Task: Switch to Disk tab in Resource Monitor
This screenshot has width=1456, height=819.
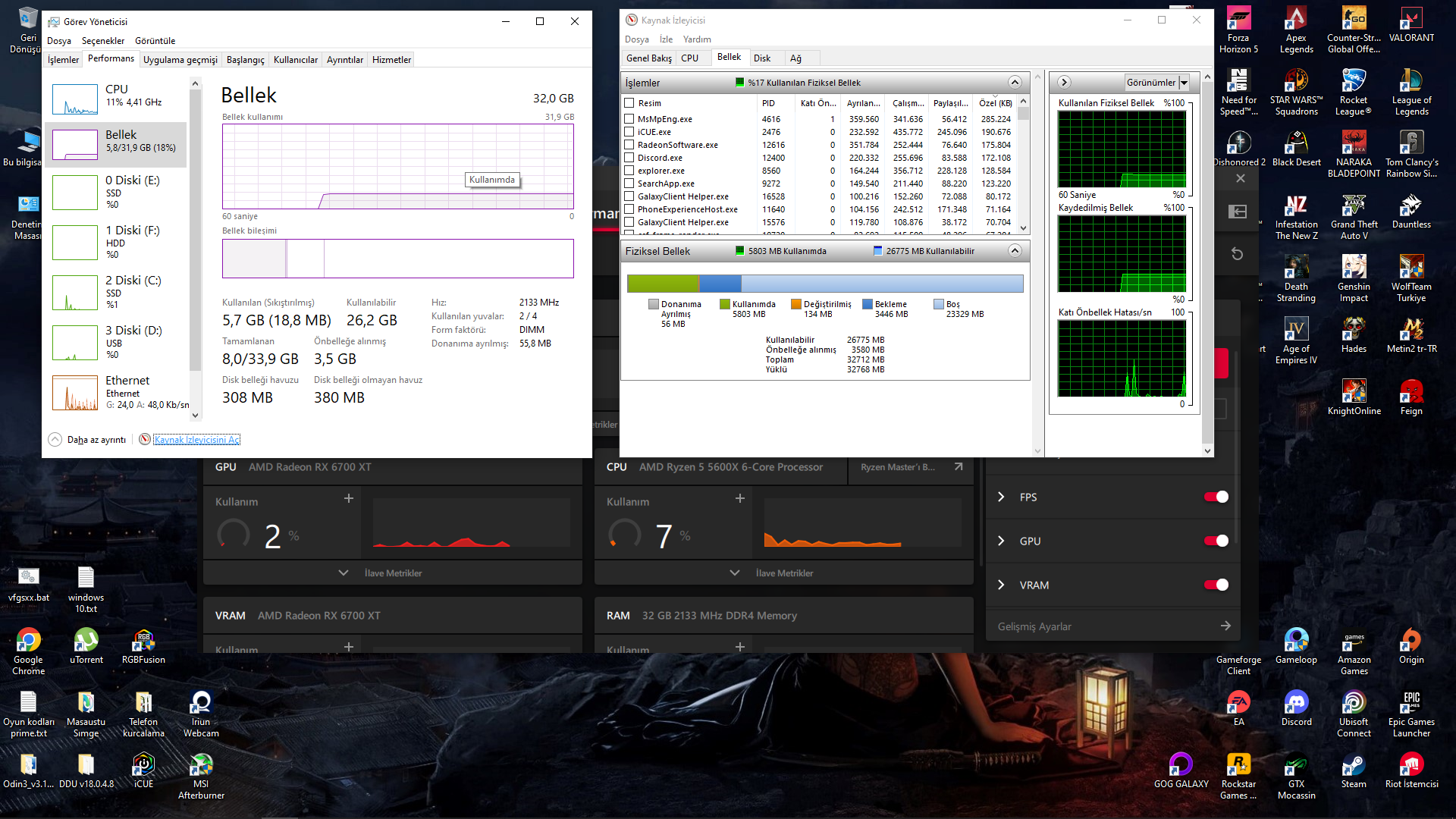Action: [x=762, y=58]
